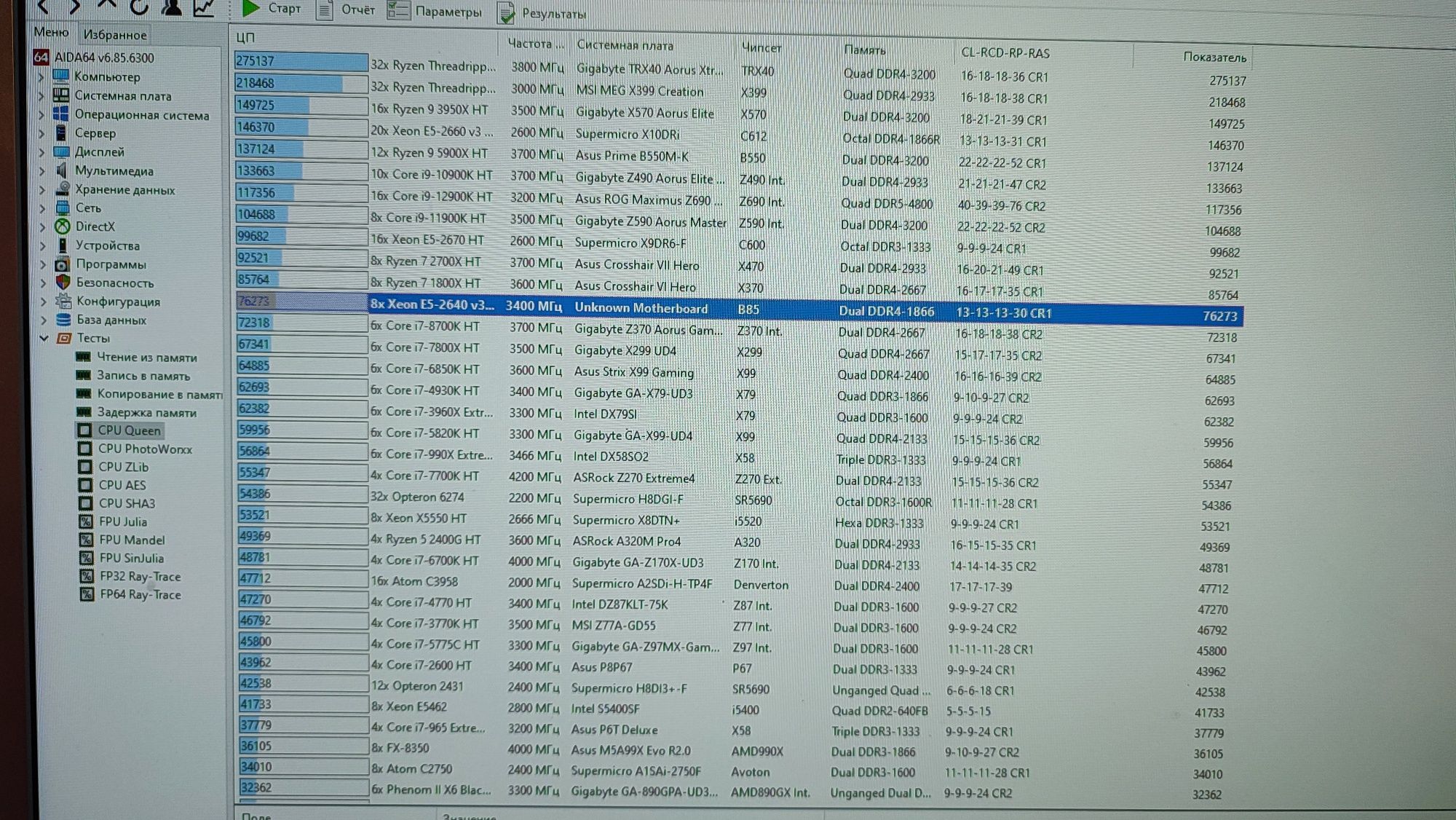This screenshot has height=820, width=1456.
Task: Sort by the Частота column header
Action: pyautogui.click(x=536, y=43)
